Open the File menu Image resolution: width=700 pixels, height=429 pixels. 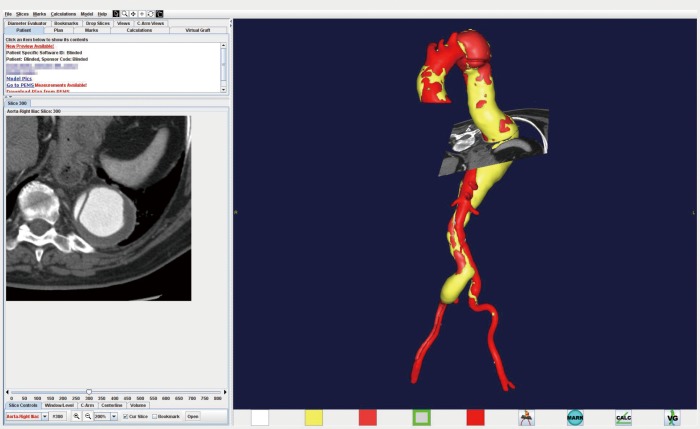(8, 14)
